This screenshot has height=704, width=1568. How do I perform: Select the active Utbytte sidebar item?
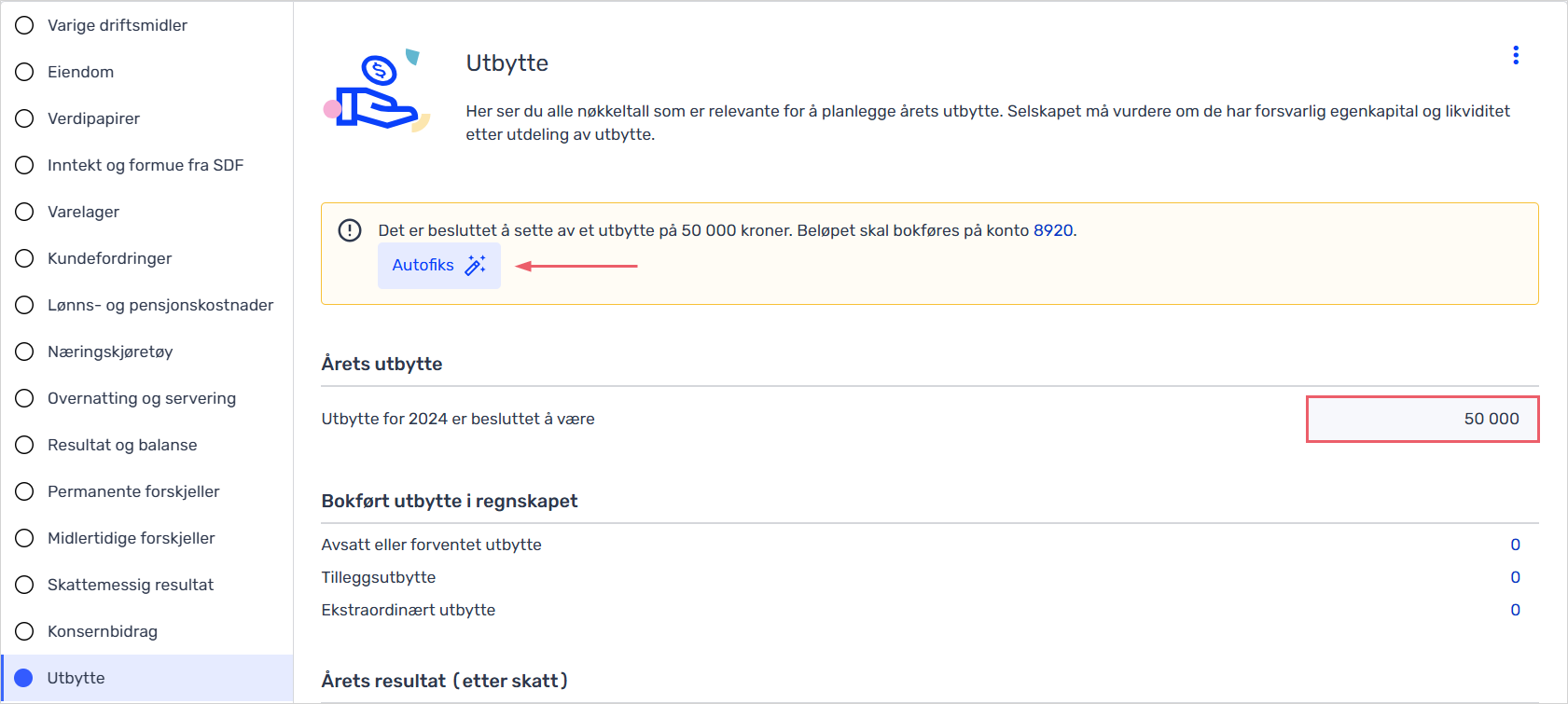click(147, 678)
